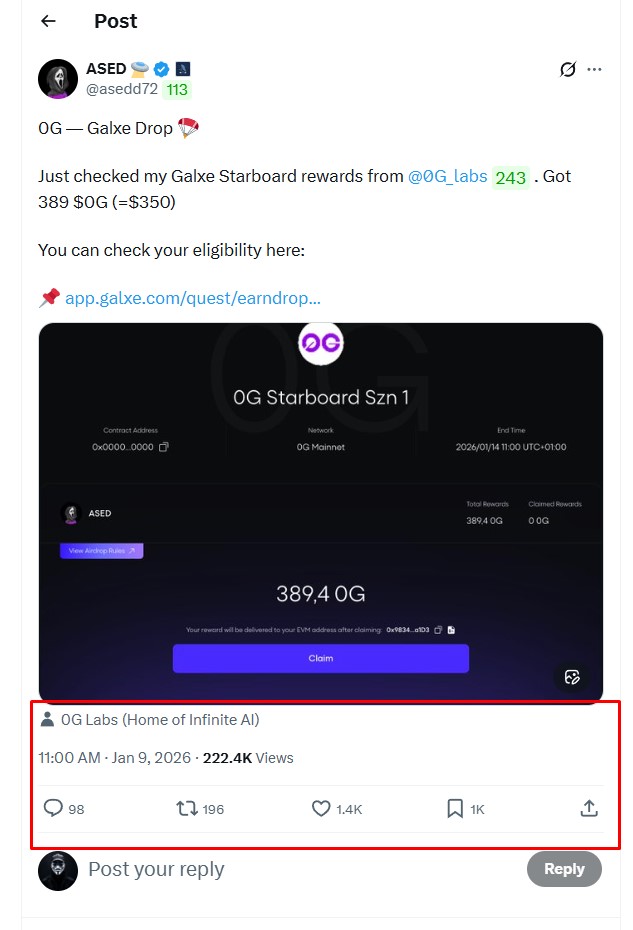The height and width of the screenshot is (930, 633).
Task: Click ASED's blue verified badge
Action: pyautogui.click(x=163, y=69)
